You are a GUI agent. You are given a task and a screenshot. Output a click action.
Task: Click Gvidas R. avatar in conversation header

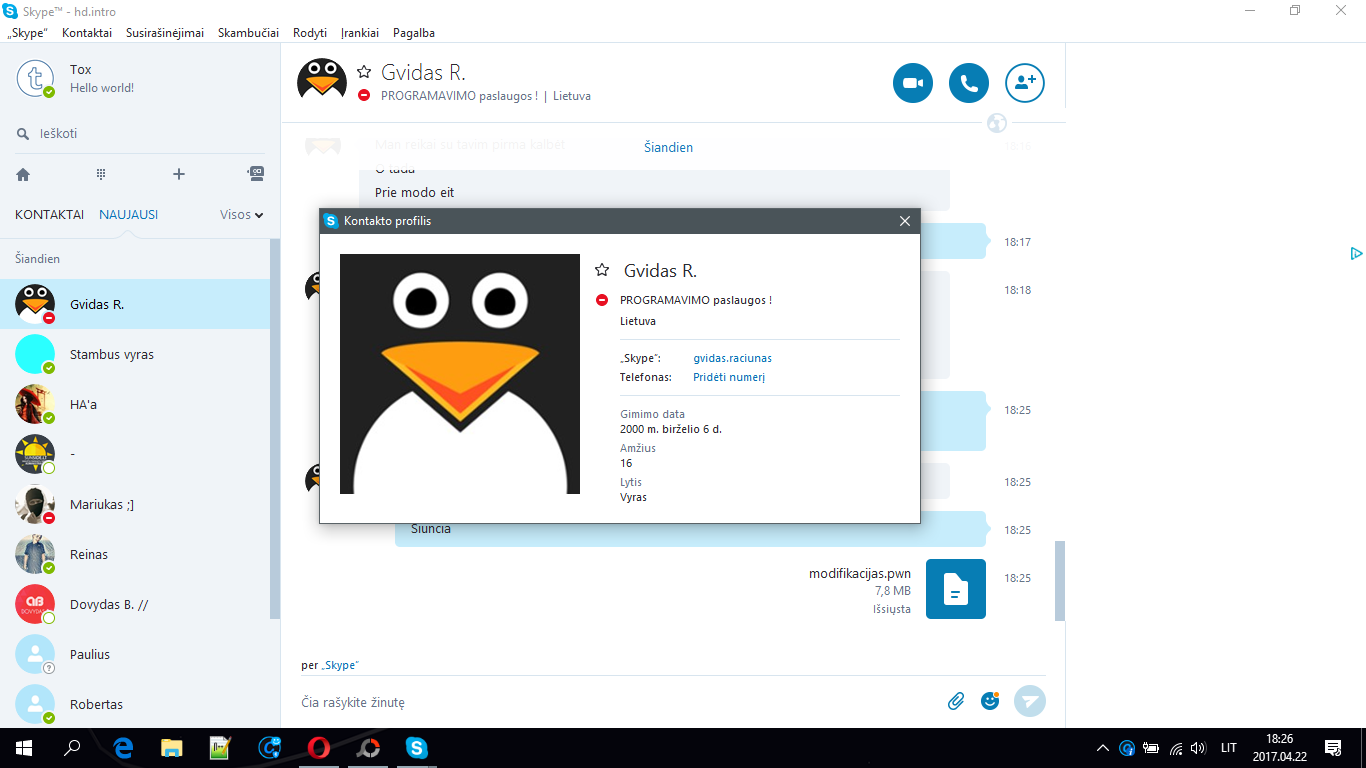[322, 79]
